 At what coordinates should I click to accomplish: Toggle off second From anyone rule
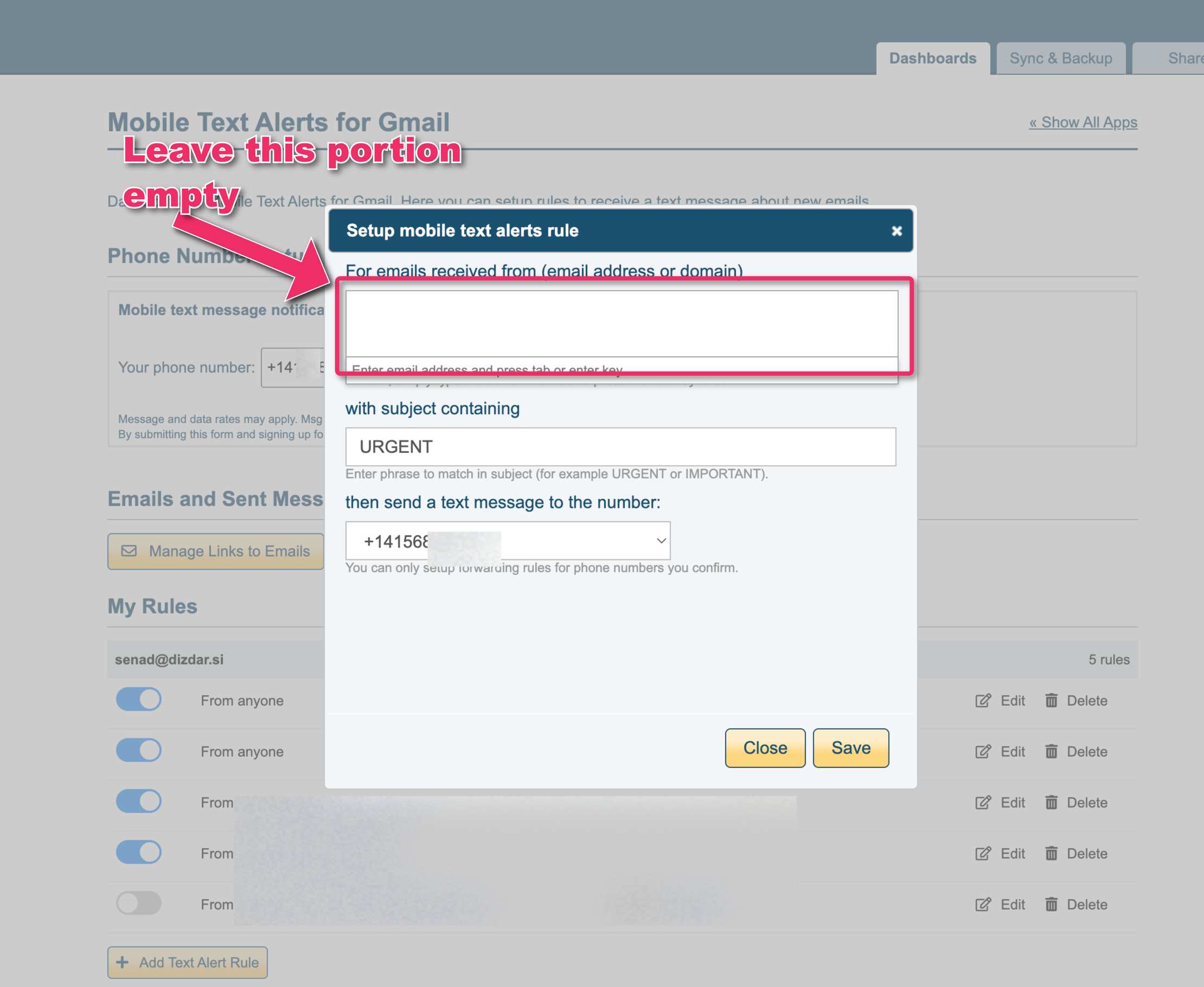pos(139,751)
